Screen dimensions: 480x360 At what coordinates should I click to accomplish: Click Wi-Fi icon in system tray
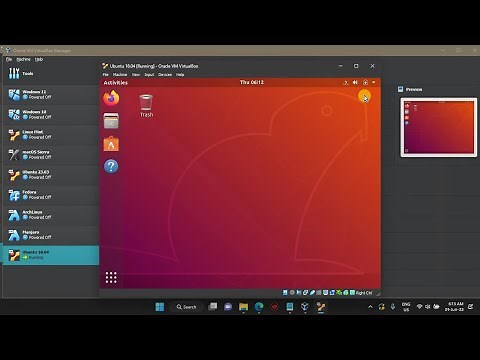click(x=420, y=307)
